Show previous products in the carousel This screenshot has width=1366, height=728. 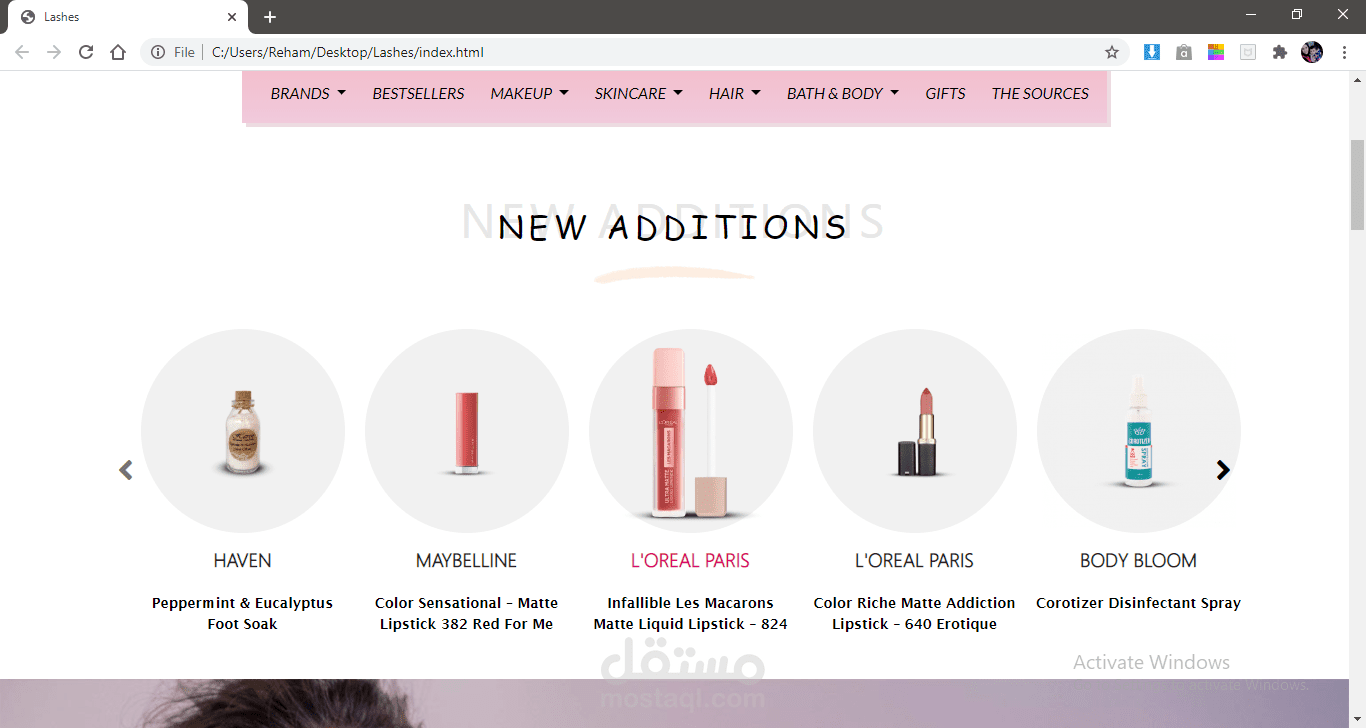point(125,470)
